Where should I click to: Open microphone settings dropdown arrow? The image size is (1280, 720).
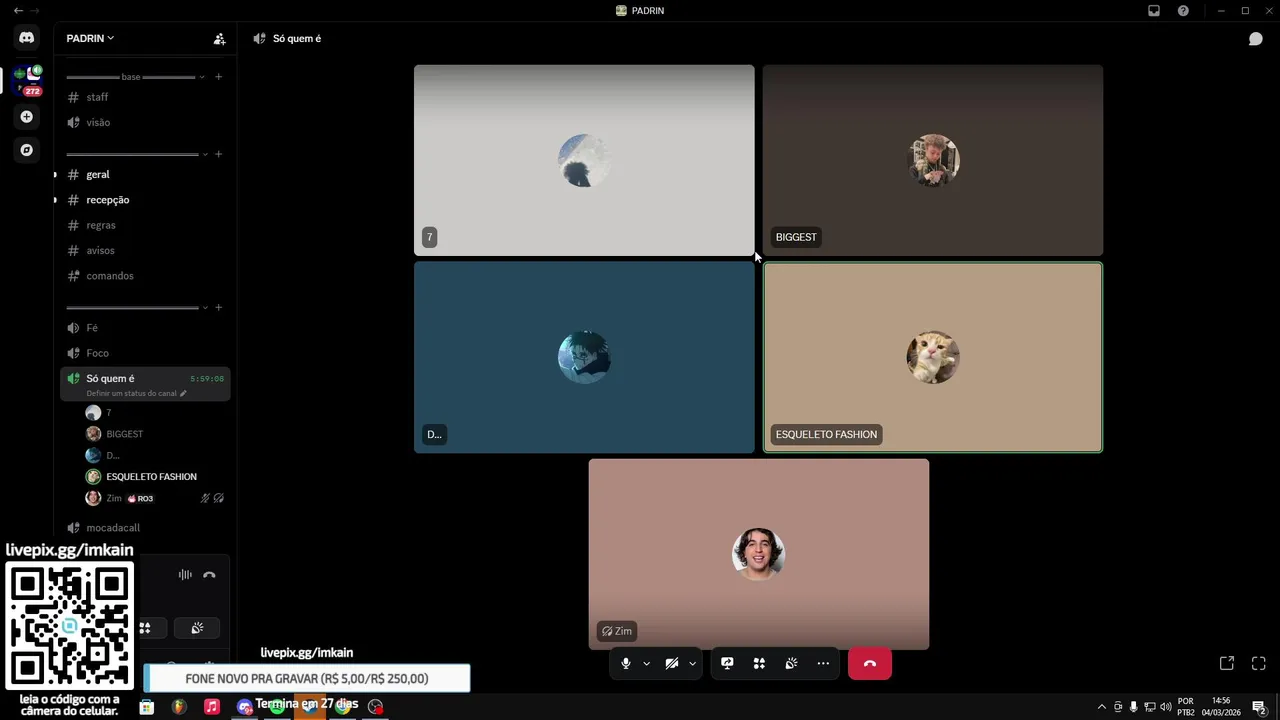pyautogui.click(x=646, y=663)
